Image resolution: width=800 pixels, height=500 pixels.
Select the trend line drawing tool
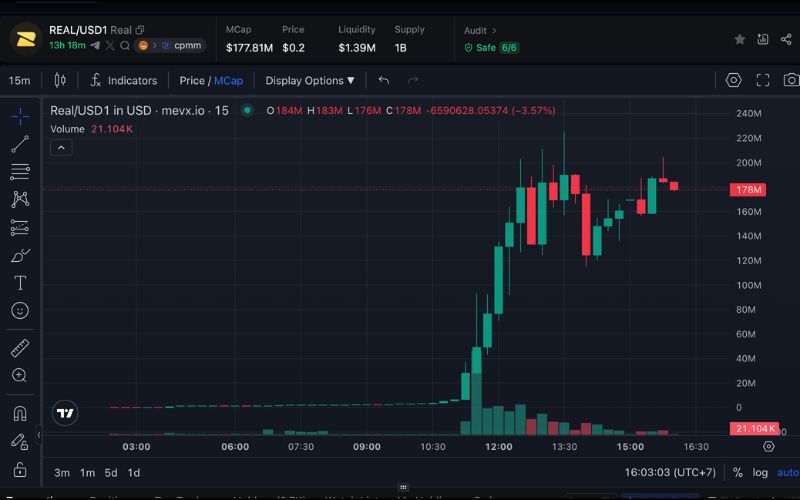point(19,144)
